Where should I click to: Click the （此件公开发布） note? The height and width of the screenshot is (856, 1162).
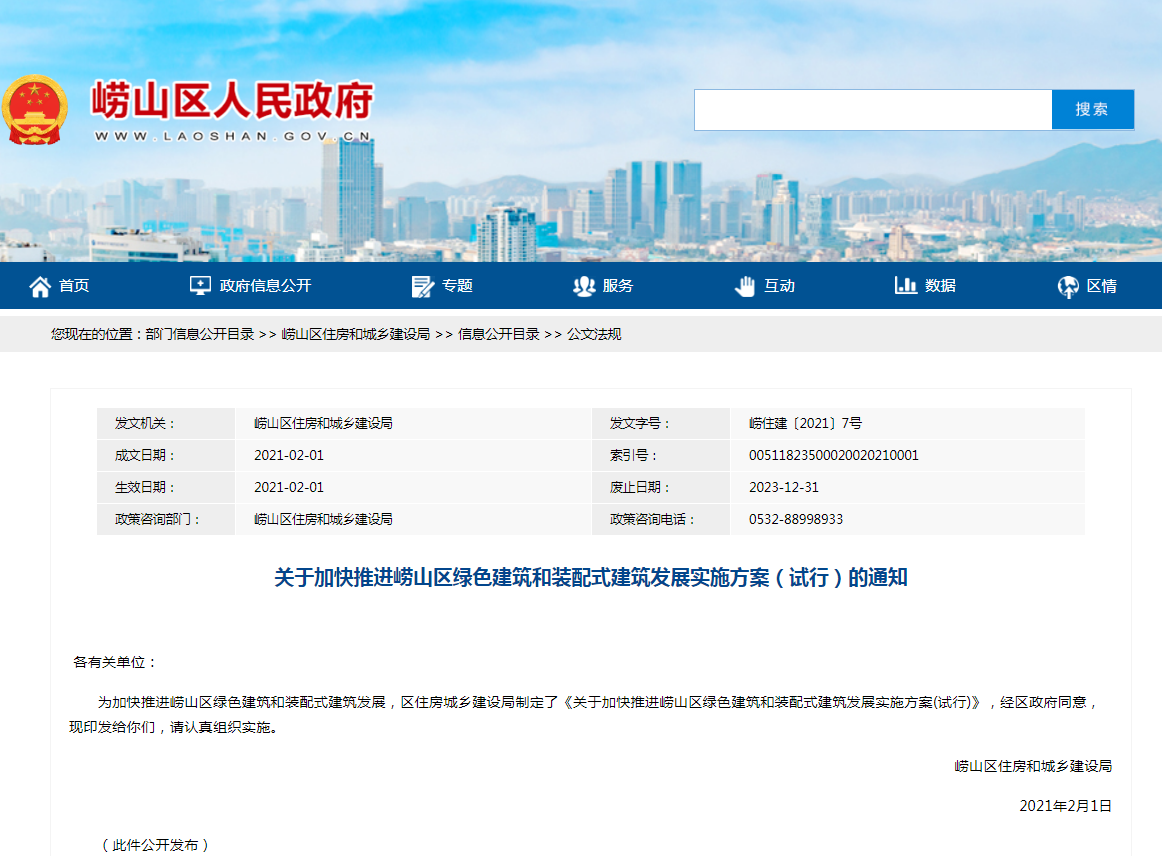[155, 845]
